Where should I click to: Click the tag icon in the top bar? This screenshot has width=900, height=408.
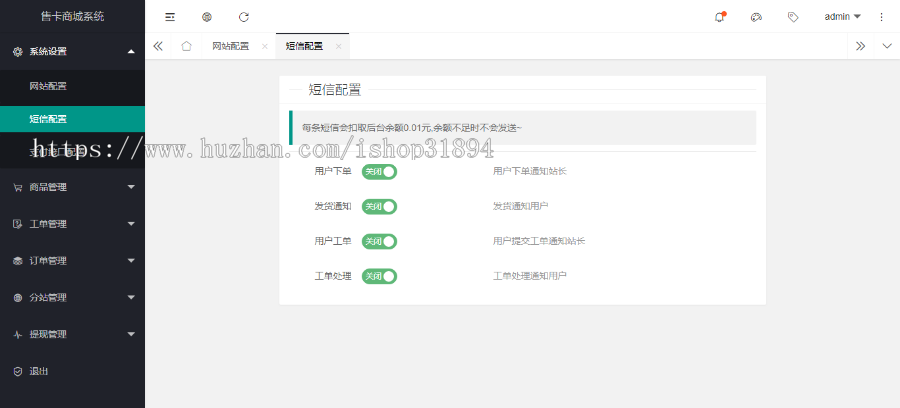[x=793, y=17]
